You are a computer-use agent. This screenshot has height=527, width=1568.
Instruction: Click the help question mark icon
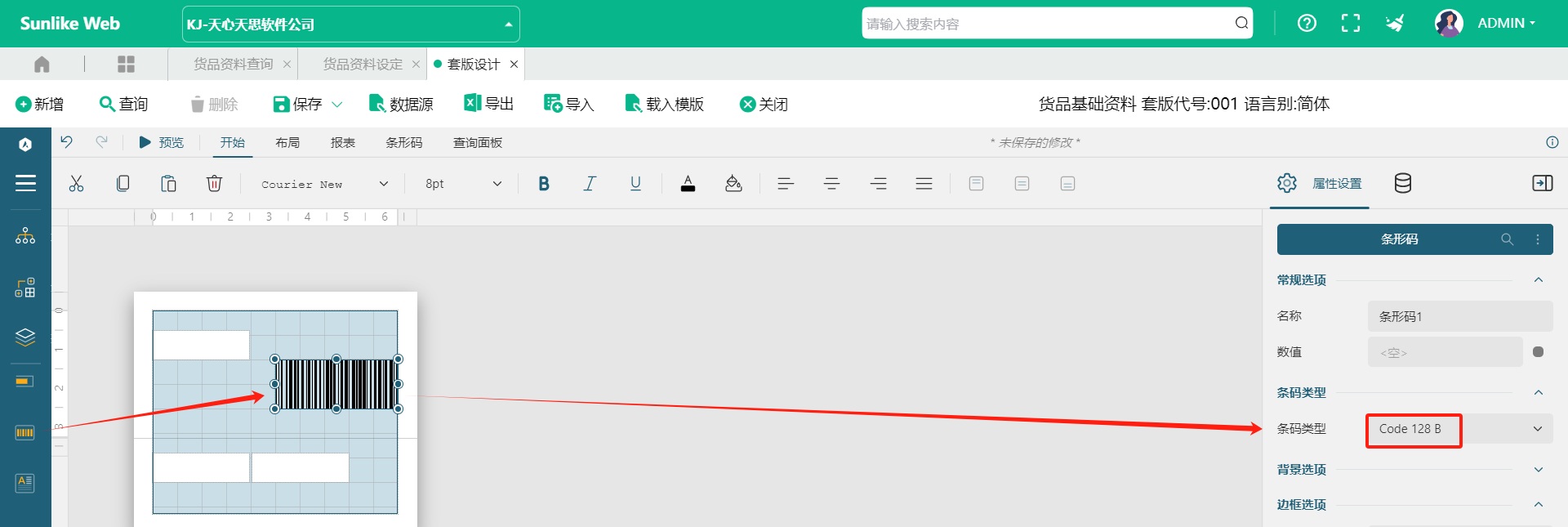pyautogui.click(x=1307, y=23)
